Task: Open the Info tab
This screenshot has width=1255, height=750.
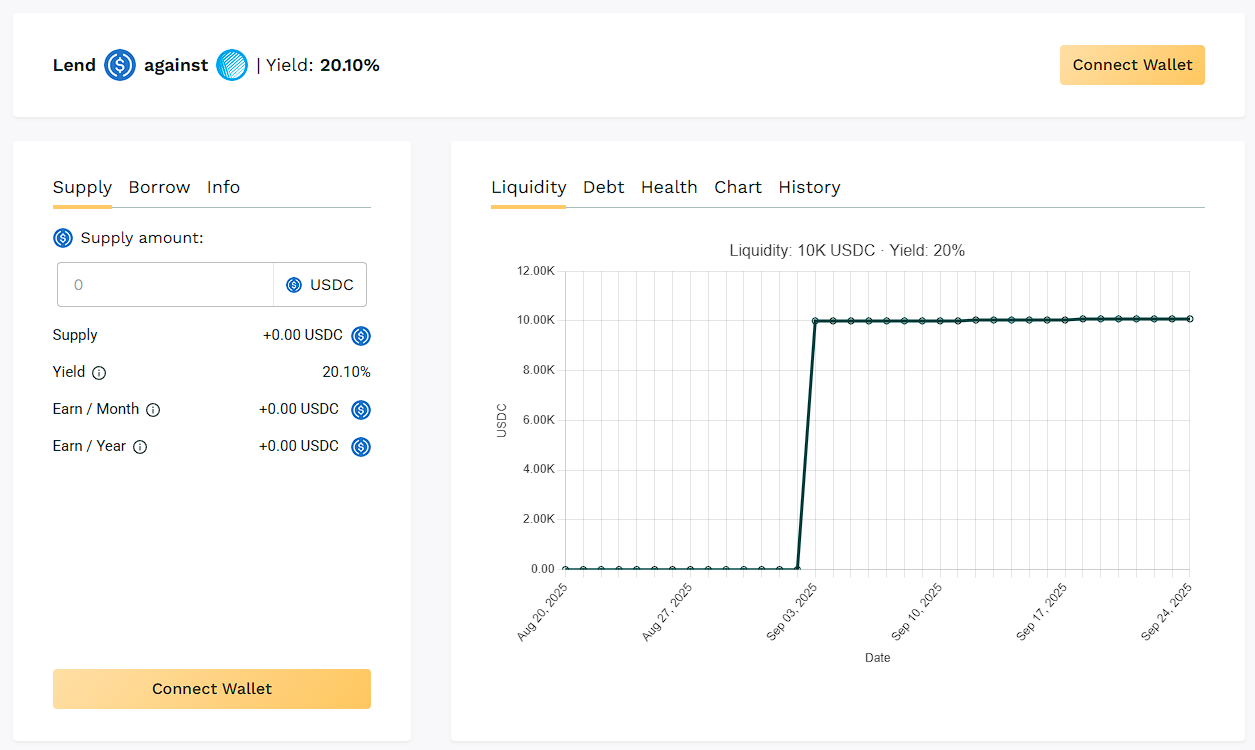Action: click(x=223, y=187)
